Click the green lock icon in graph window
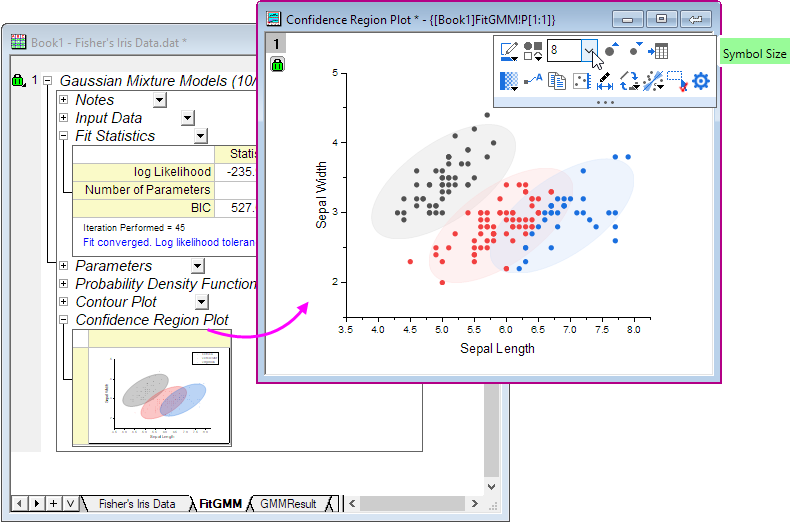Image resolution: width=793 pixels, height=522 pixels. [x=277, y=64]
